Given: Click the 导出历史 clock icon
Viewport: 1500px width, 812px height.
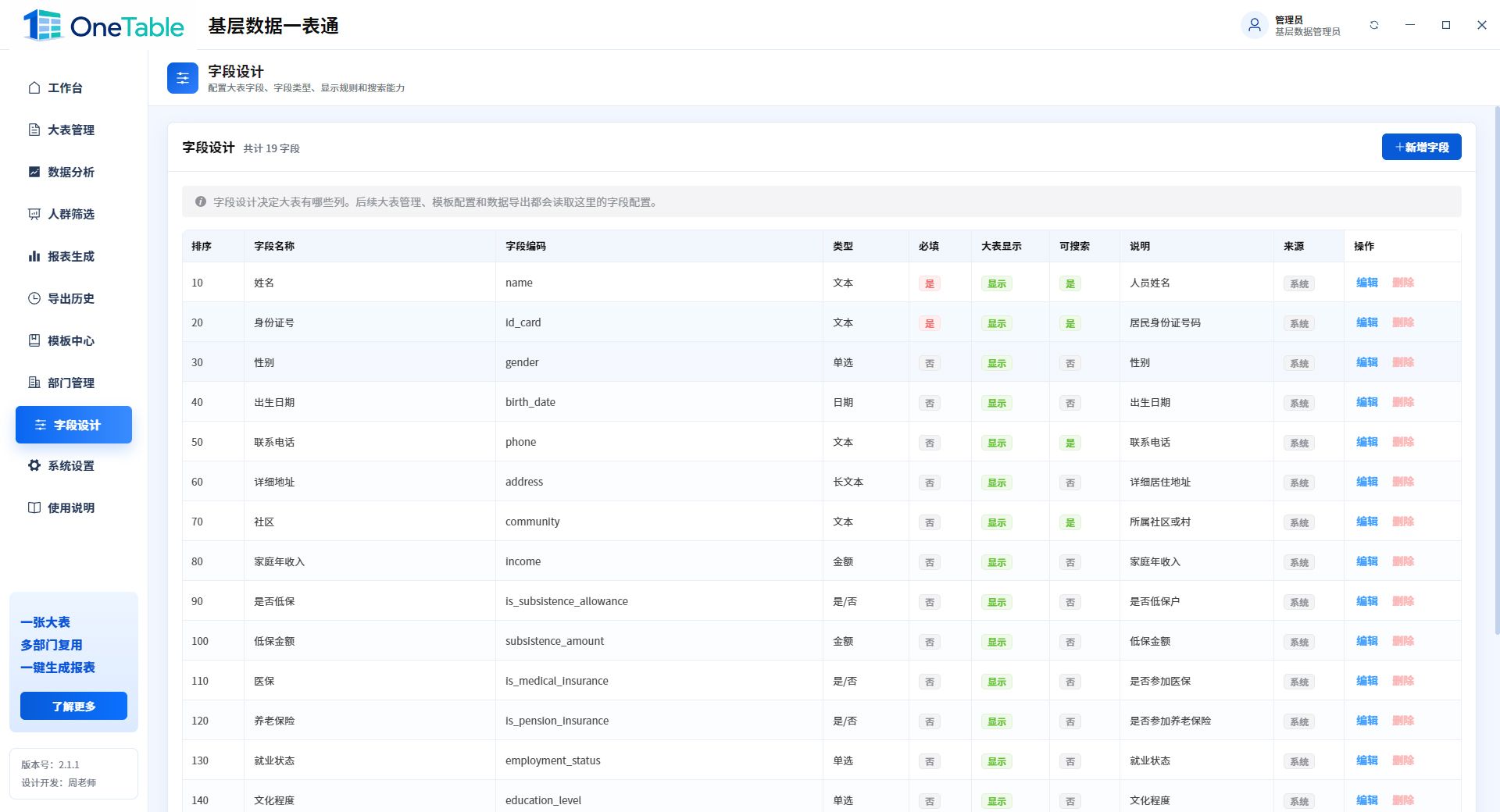Looking at the screenshot, I should 34,298.
